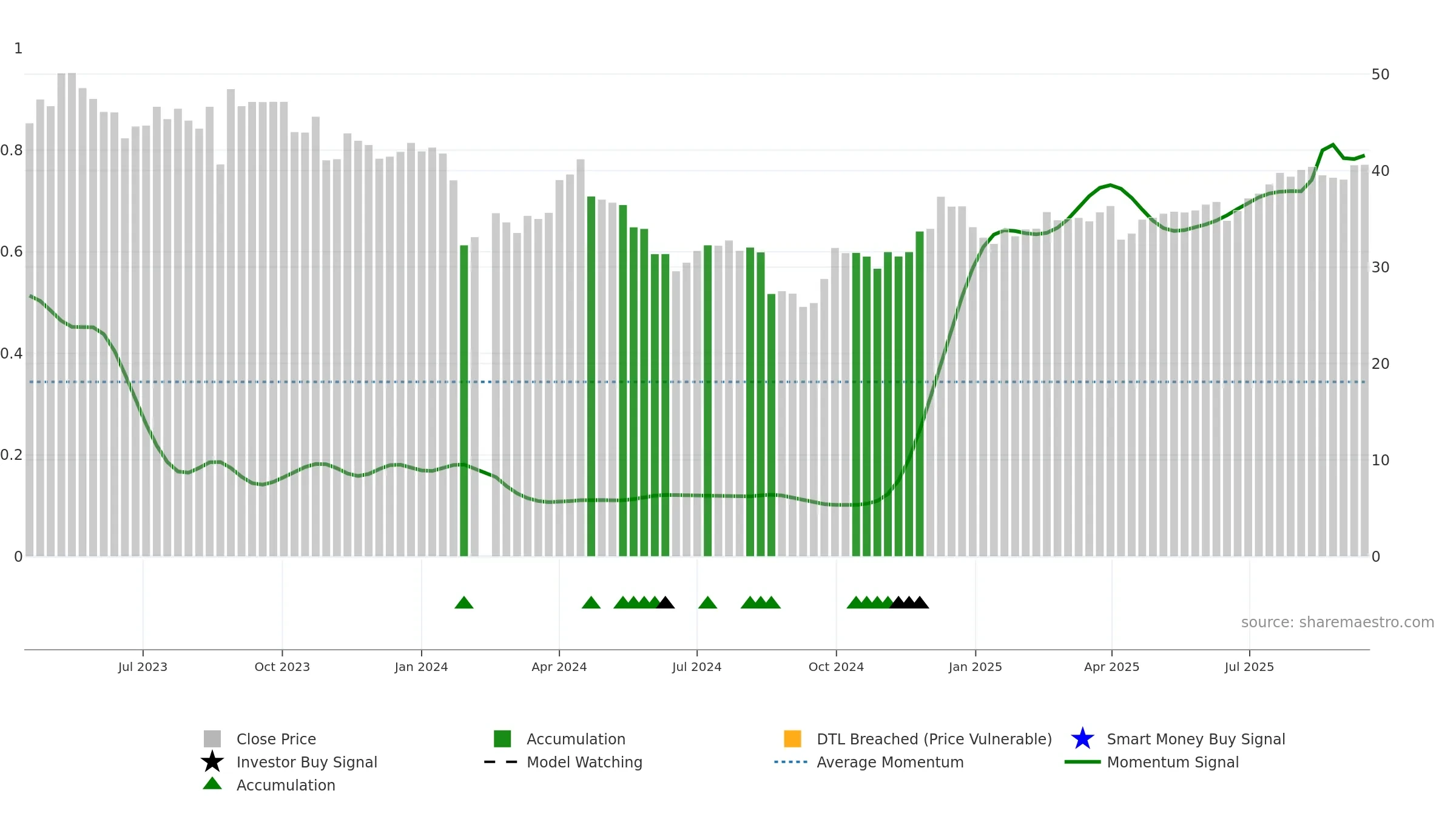Click the blue Smart Money Buy Signal star

[x=1082, y=738]
